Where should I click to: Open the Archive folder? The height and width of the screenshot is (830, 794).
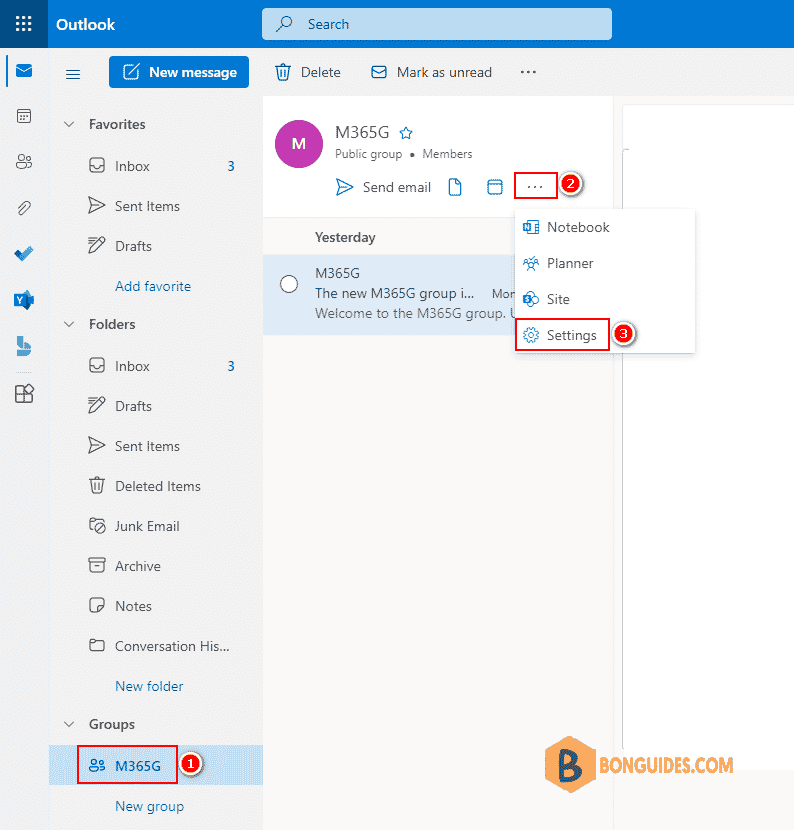[156, 566]
